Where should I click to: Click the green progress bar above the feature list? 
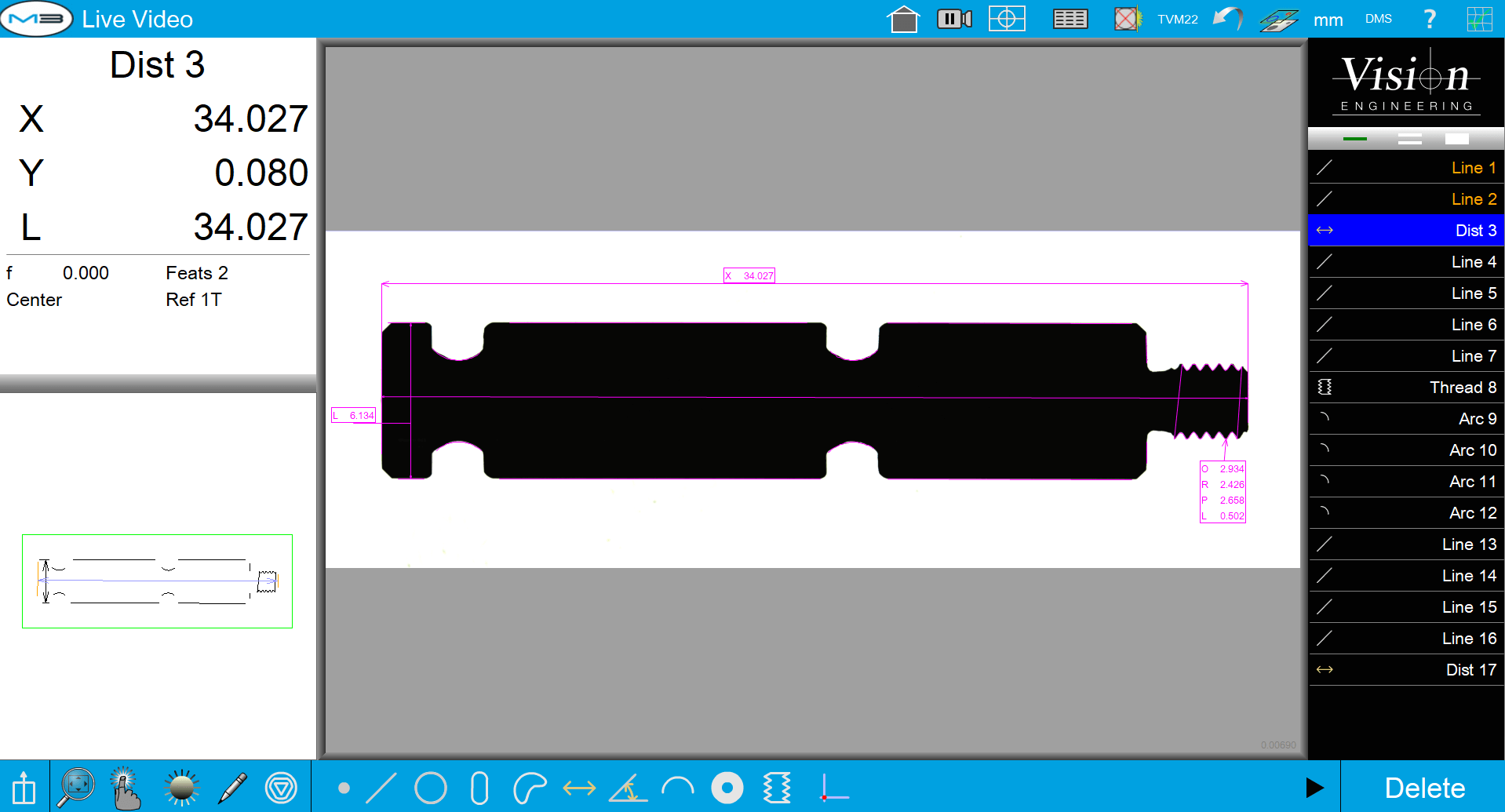tap(1354, 138)
